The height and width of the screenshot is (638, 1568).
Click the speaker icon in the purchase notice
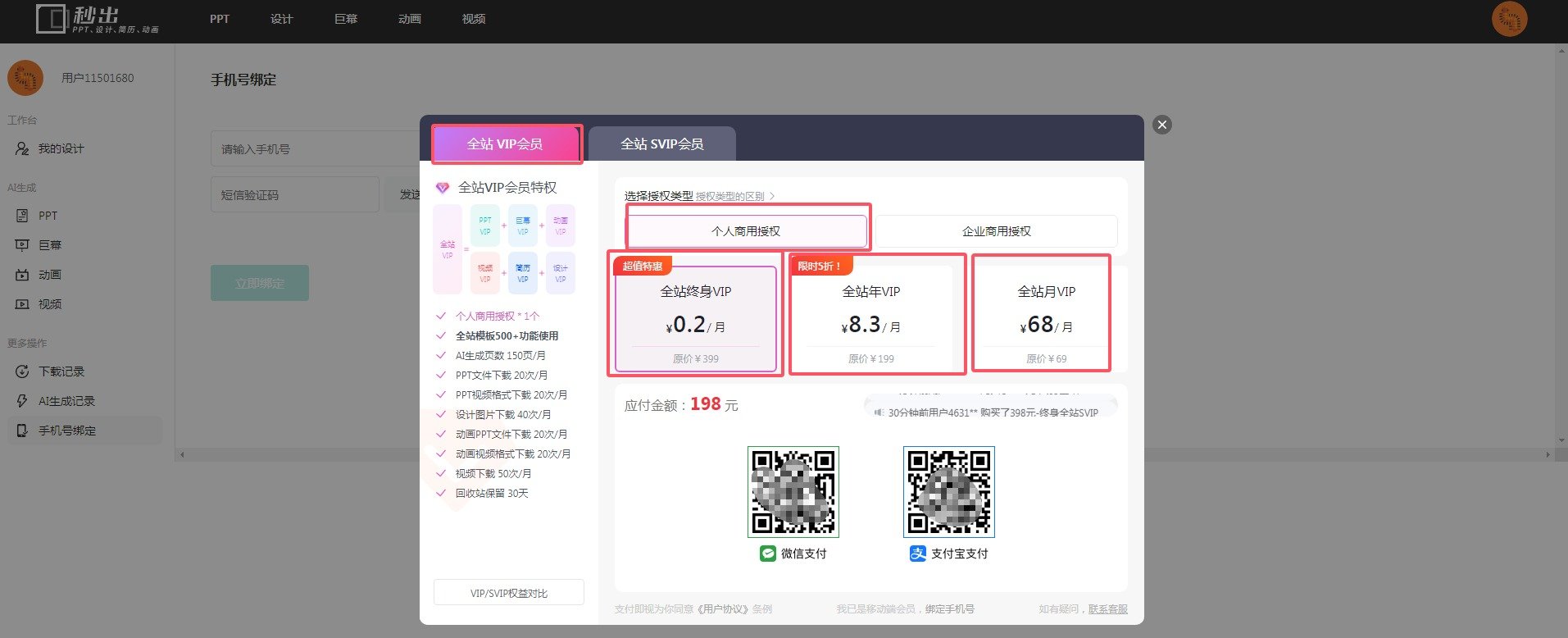point(879,412)
